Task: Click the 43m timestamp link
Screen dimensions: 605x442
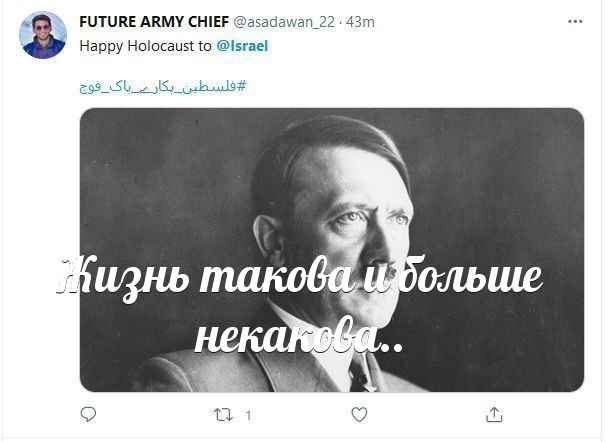Action: click(x=360, y=22)
